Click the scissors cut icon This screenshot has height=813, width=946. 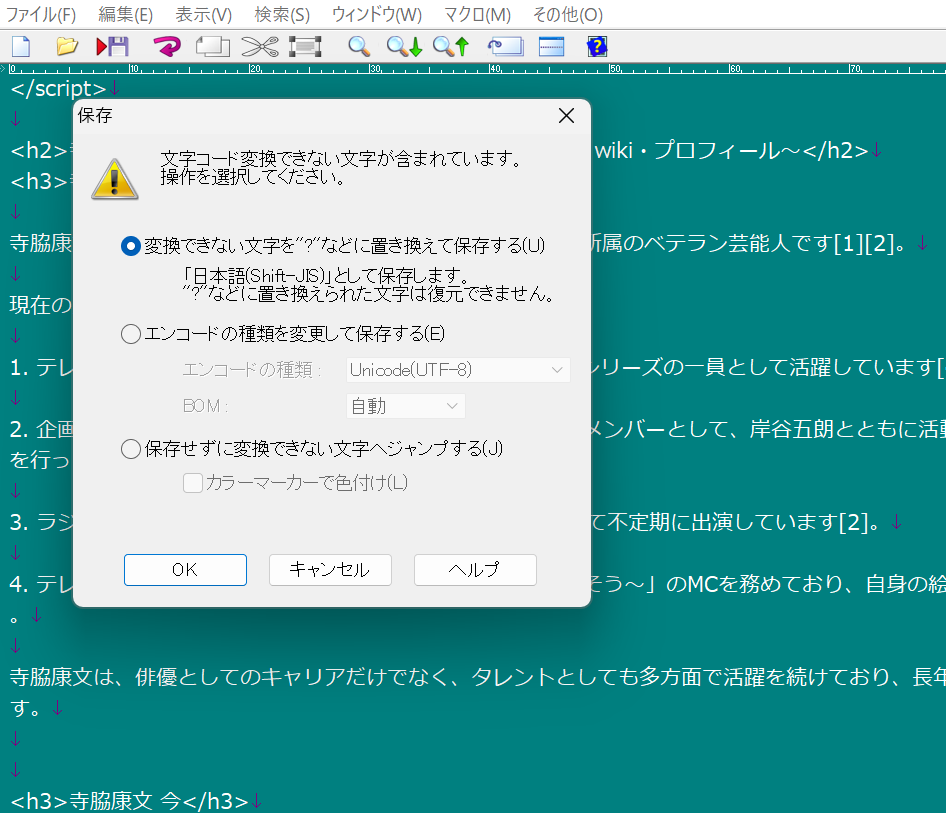point(260,46)
